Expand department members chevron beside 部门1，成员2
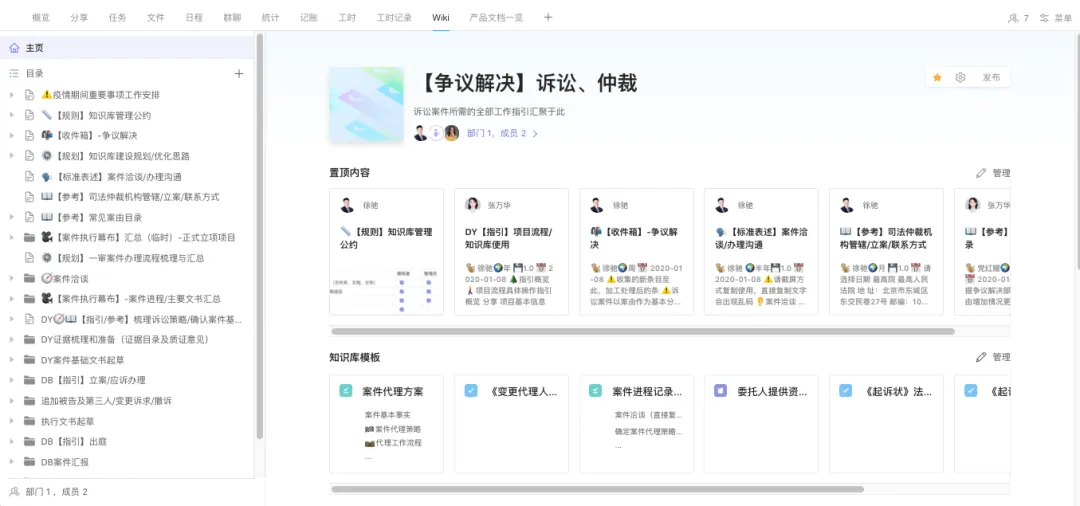This screenshot has height=506, width=1080. point(535,134)
